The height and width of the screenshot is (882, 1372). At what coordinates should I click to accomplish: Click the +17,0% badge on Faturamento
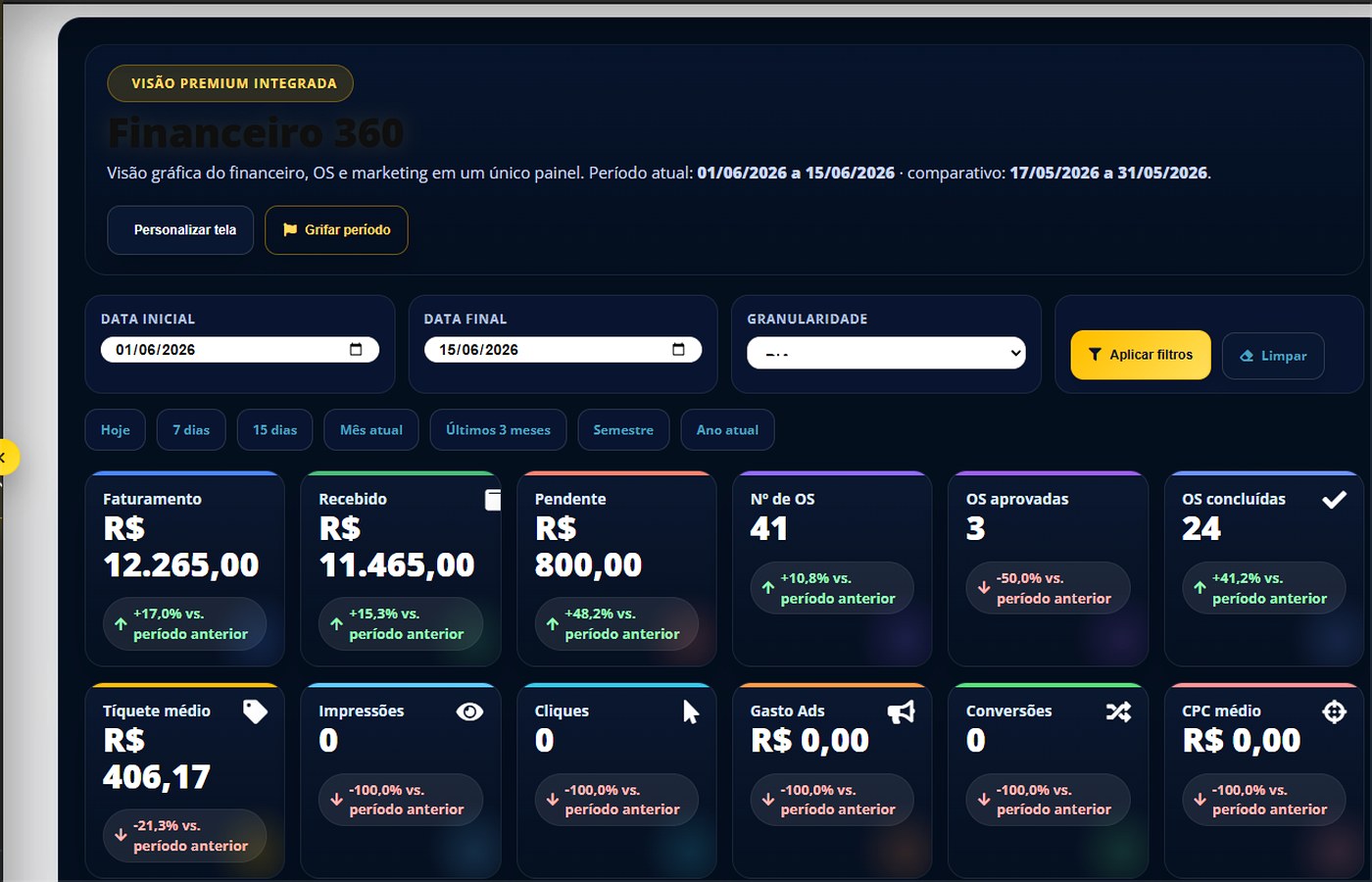184,624
